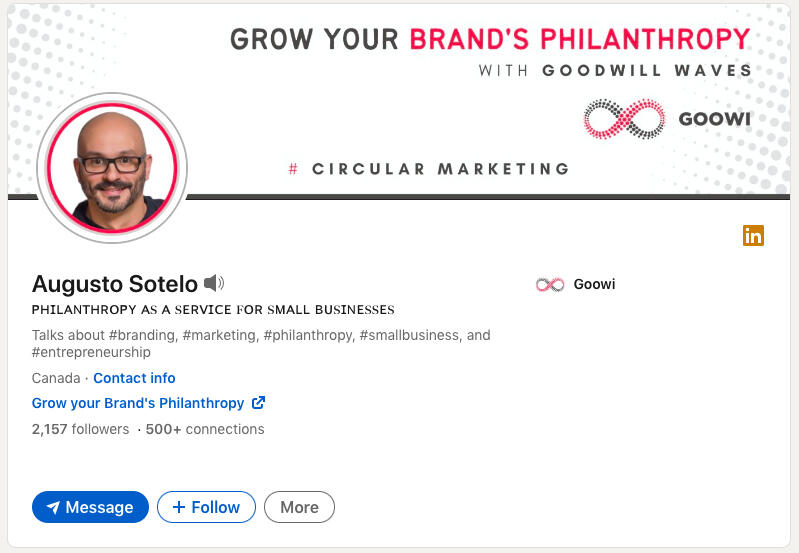The height and width of the screenshot is (553, 799).
Task: Click the name Augusto Sotelo
Action: point(115,284)
